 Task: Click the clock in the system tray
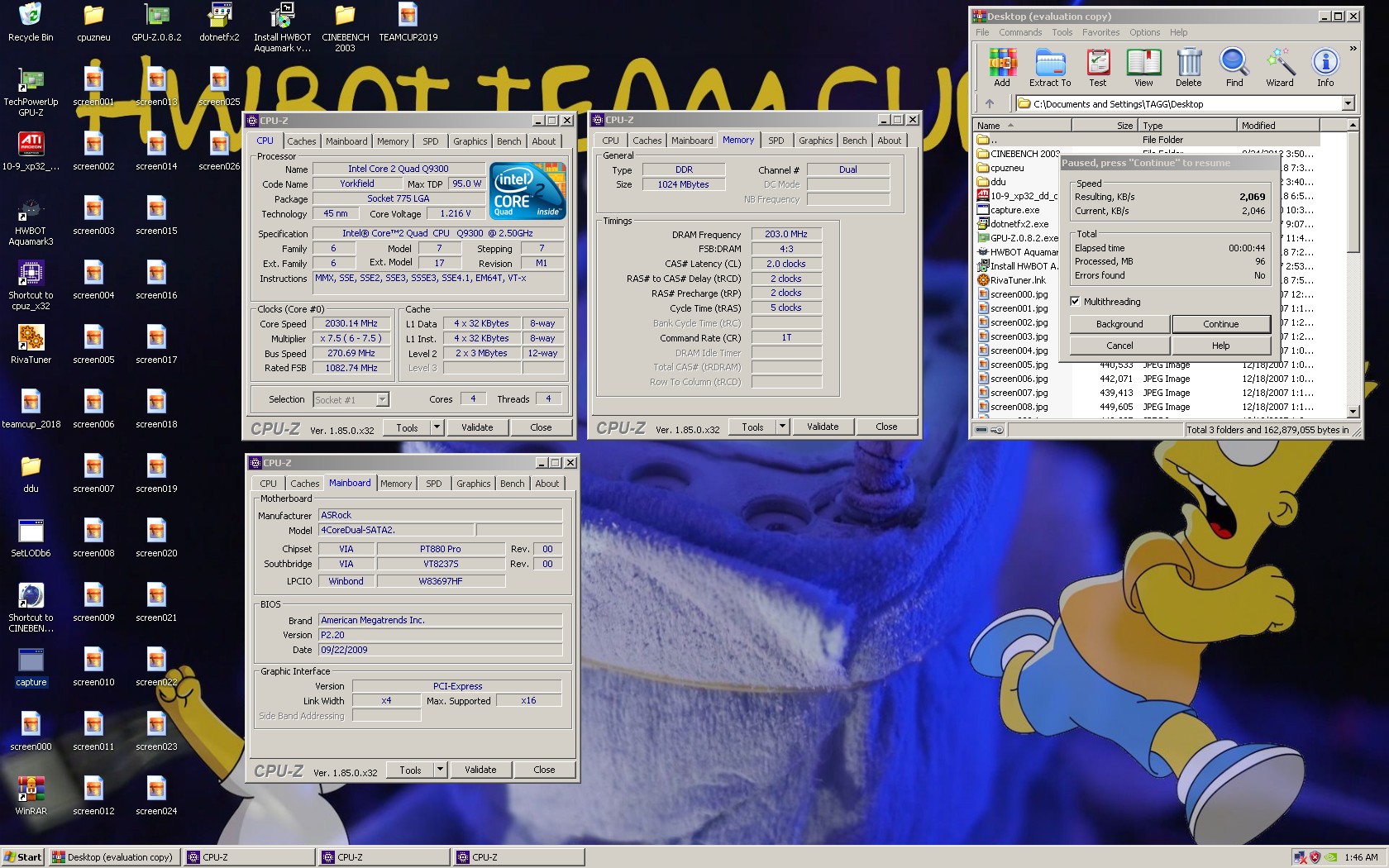[x=1361, y=857]
